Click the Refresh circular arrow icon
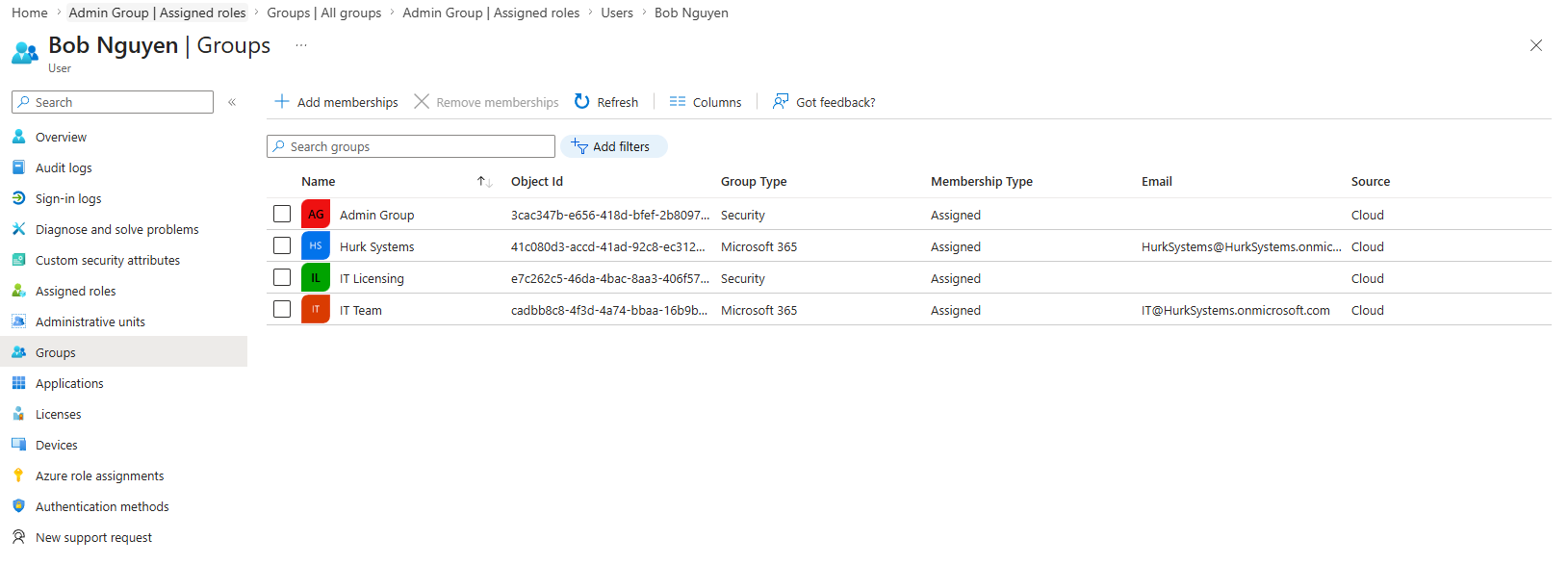 click(581, 101)
